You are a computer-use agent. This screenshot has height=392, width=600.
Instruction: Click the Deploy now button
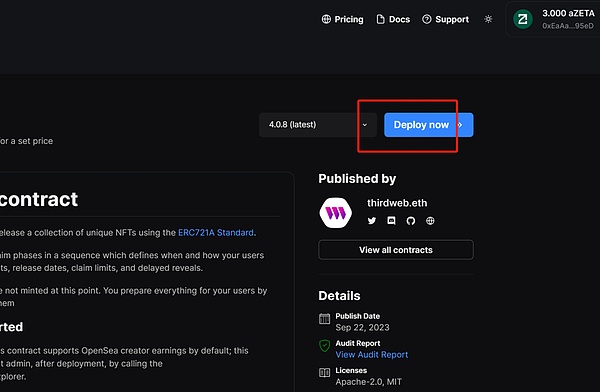(x=429, y=125)
